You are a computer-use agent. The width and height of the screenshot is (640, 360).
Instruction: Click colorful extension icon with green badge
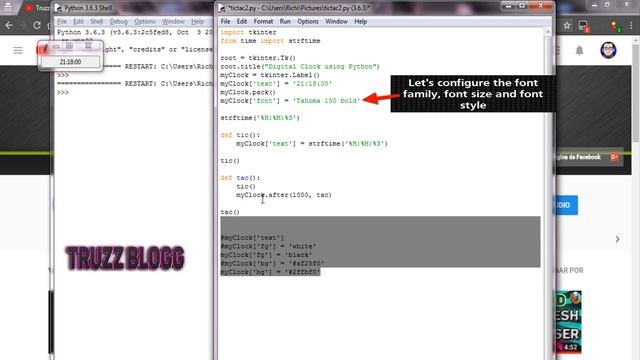pos(616,27)
